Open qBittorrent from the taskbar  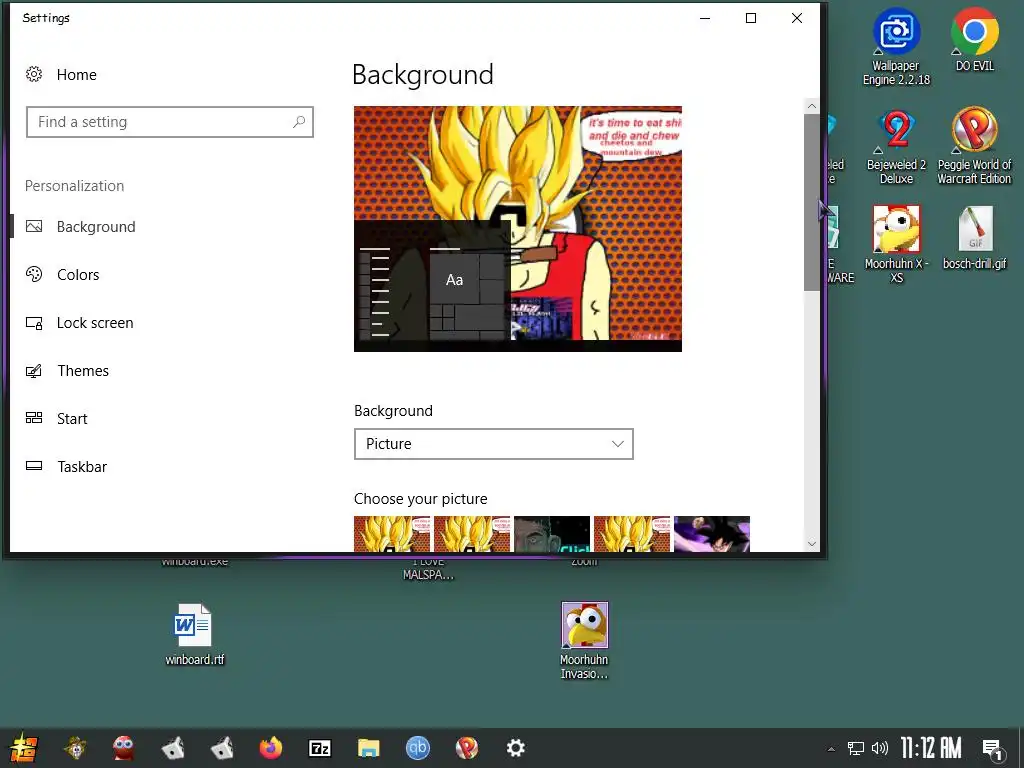(417, 748)
